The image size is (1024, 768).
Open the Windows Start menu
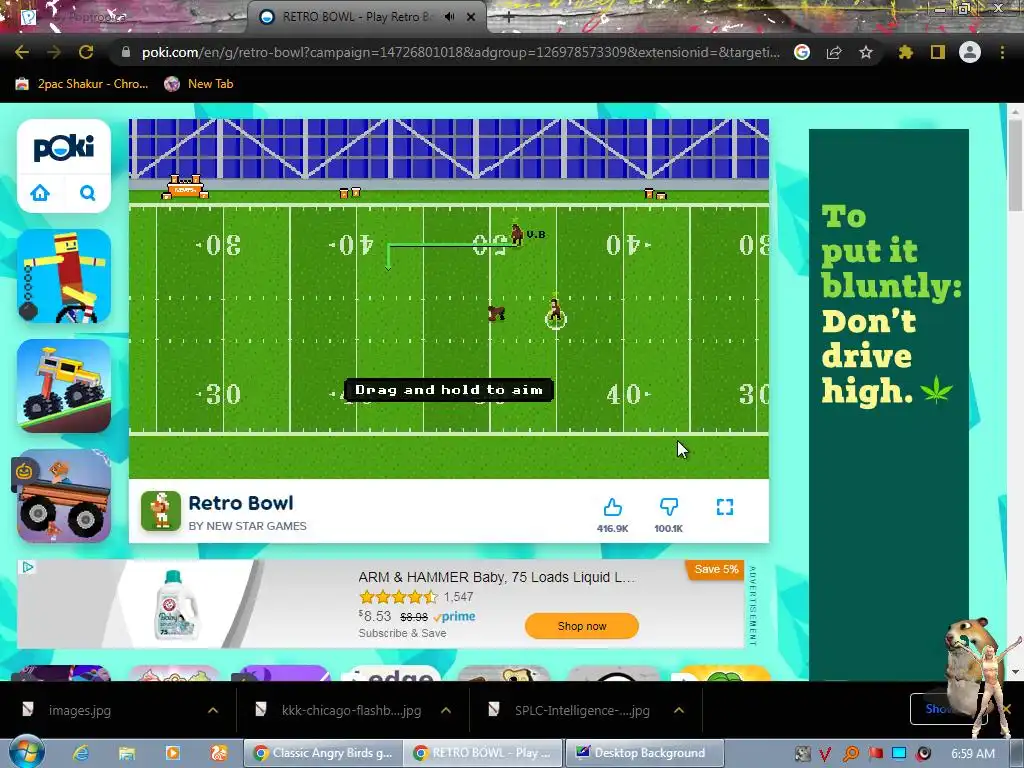(x=27, y=752)
